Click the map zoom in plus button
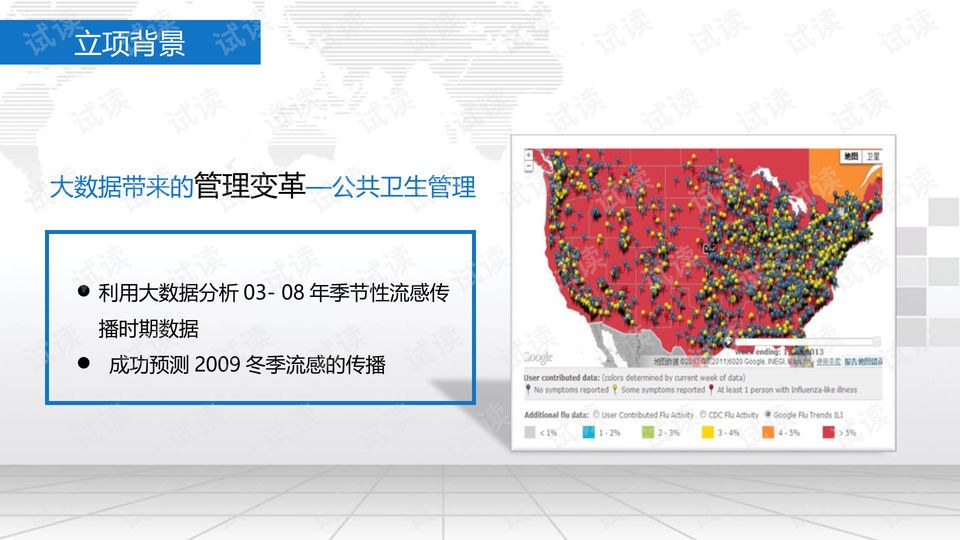 click(527, 155)
